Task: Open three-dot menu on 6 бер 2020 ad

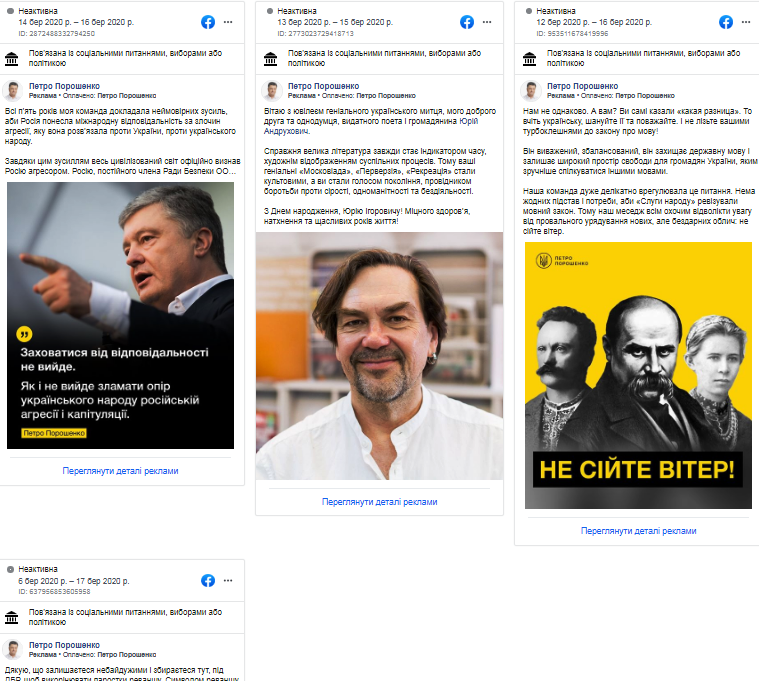Action: coord(228,581)
